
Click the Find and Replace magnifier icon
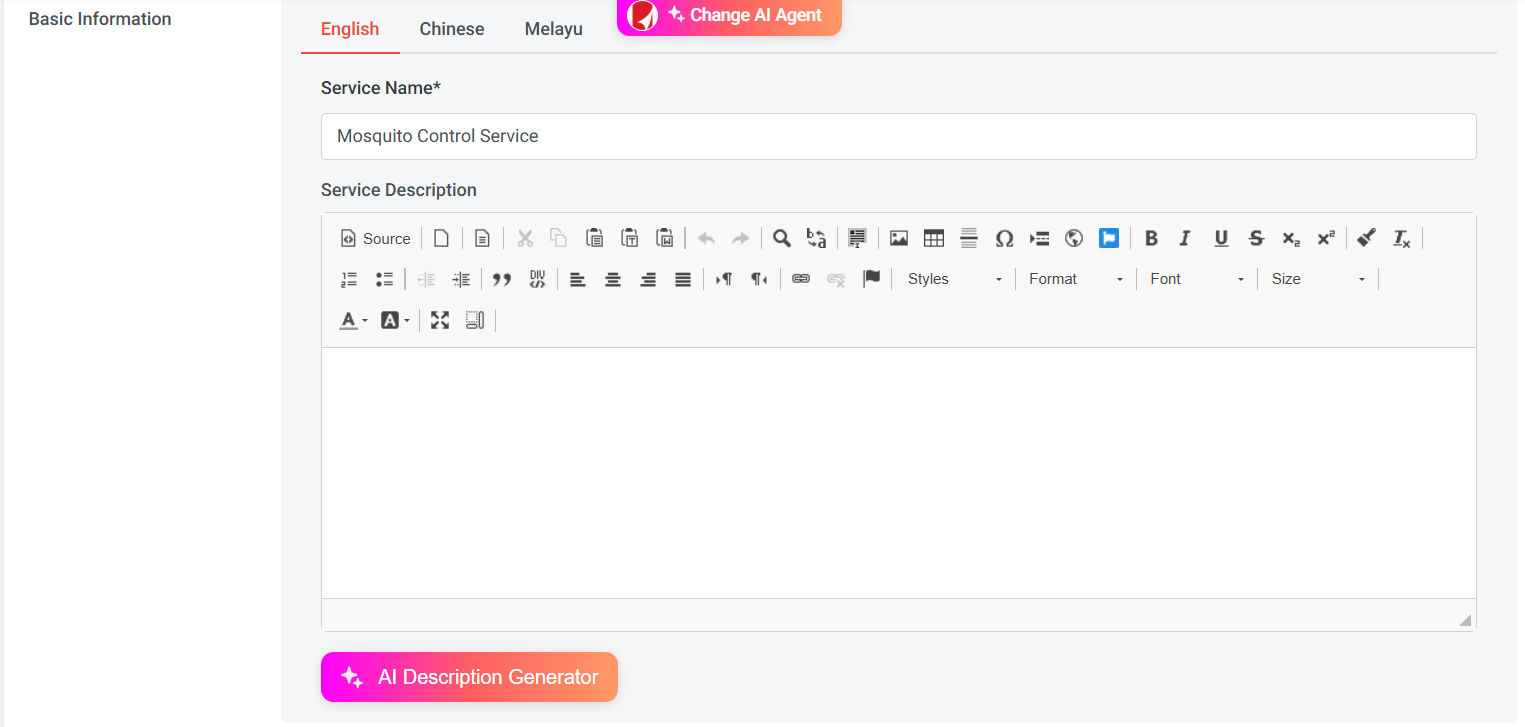coord(781,238)
